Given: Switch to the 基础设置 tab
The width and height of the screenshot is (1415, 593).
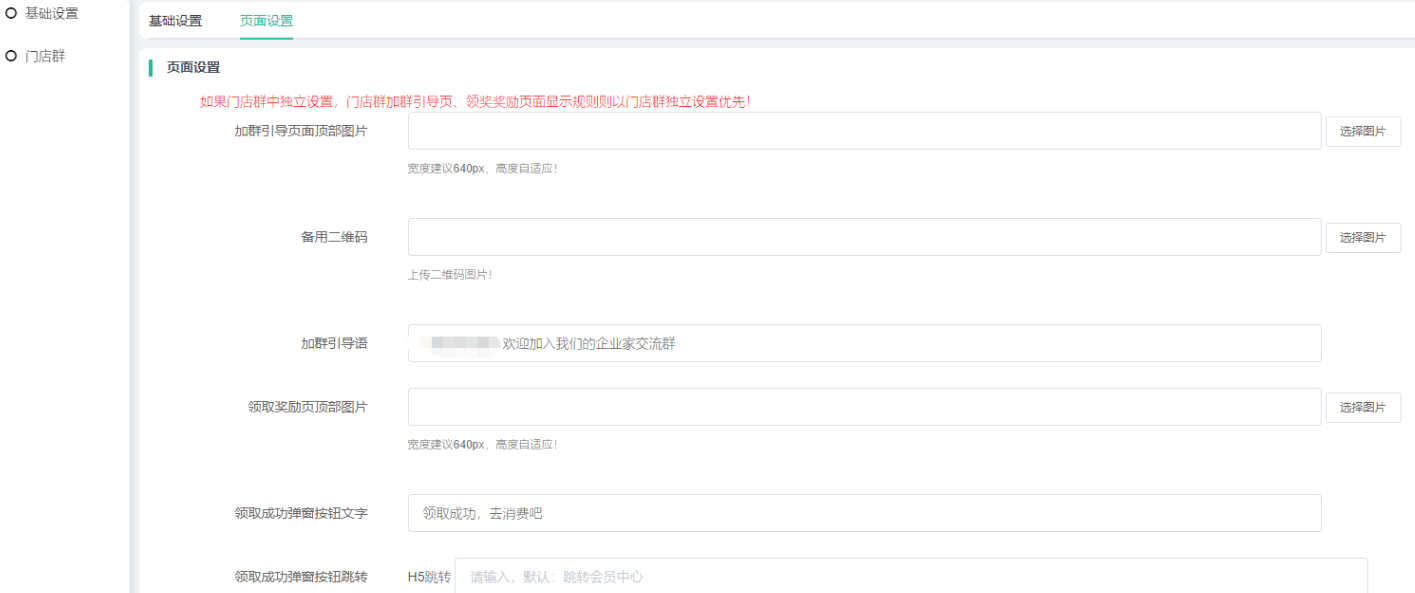Looking at the screenshot, I should click(x=175, y=21).
